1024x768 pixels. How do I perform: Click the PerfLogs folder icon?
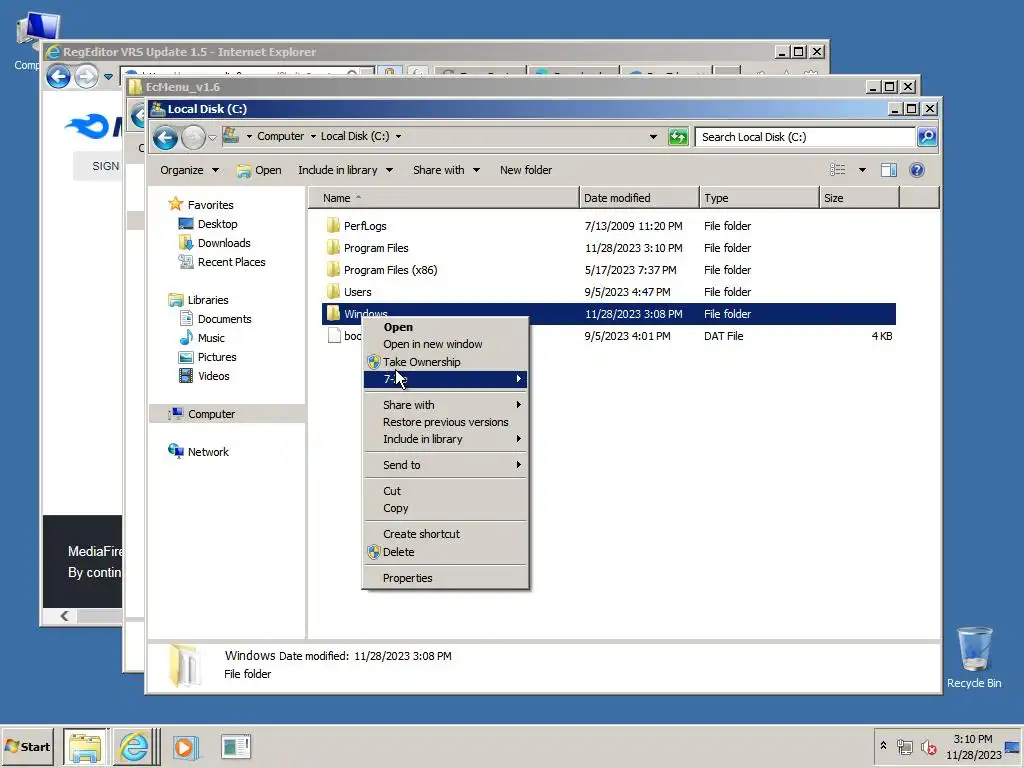pos(333,226)
